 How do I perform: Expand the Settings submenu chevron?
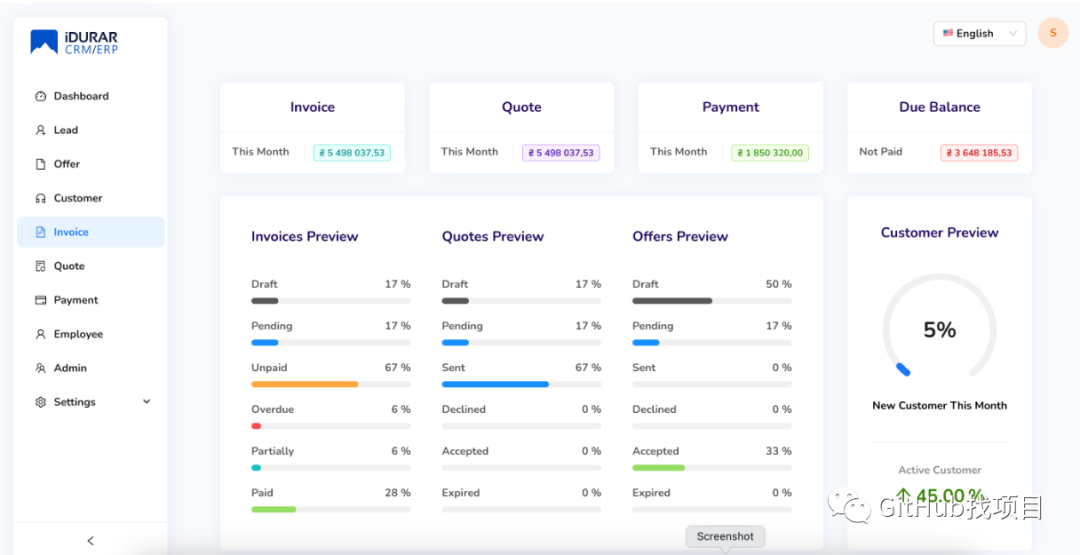click(x=147, y=402)
